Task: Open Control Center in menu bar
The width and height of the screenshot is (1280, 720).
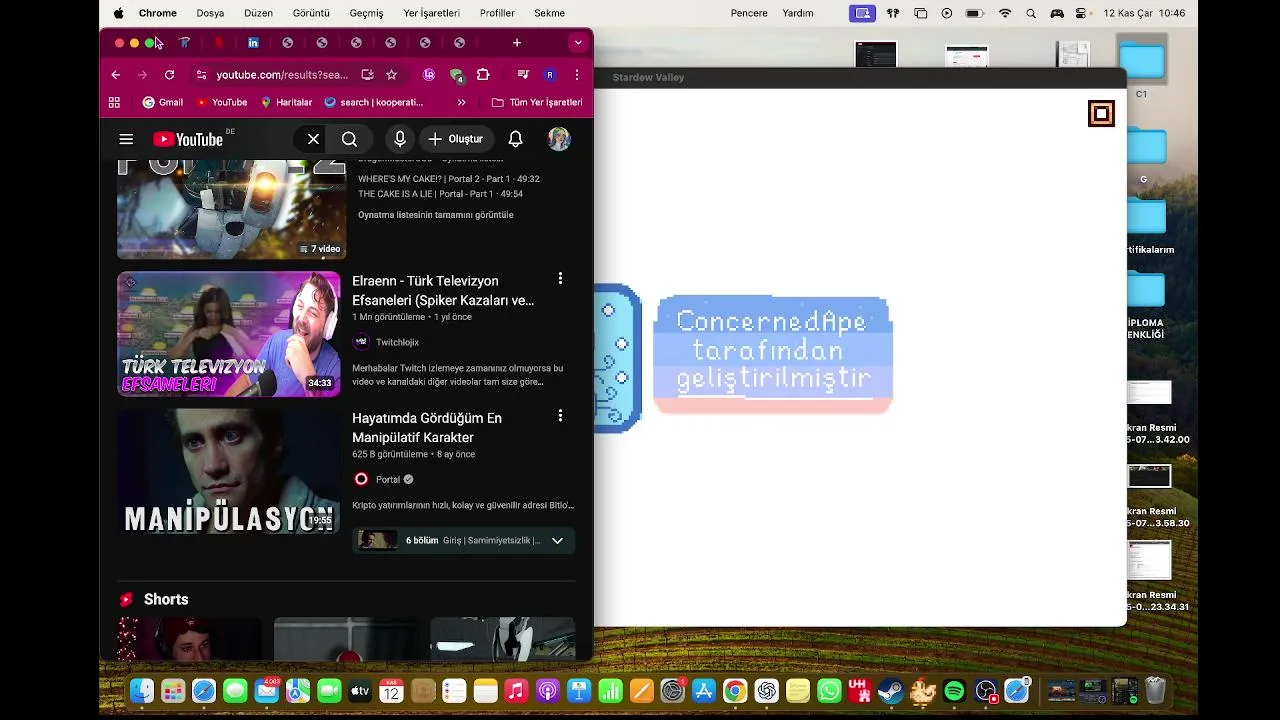Action: click(1081, 13)
